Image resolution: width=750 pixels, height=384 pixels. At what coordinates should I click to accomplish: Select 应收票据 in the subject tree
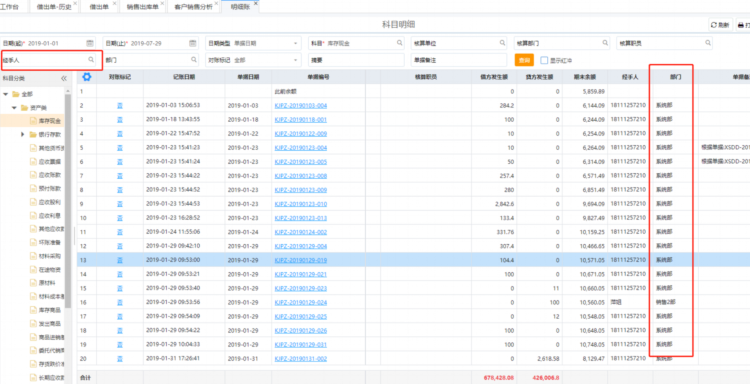click(x=50, y=162)
